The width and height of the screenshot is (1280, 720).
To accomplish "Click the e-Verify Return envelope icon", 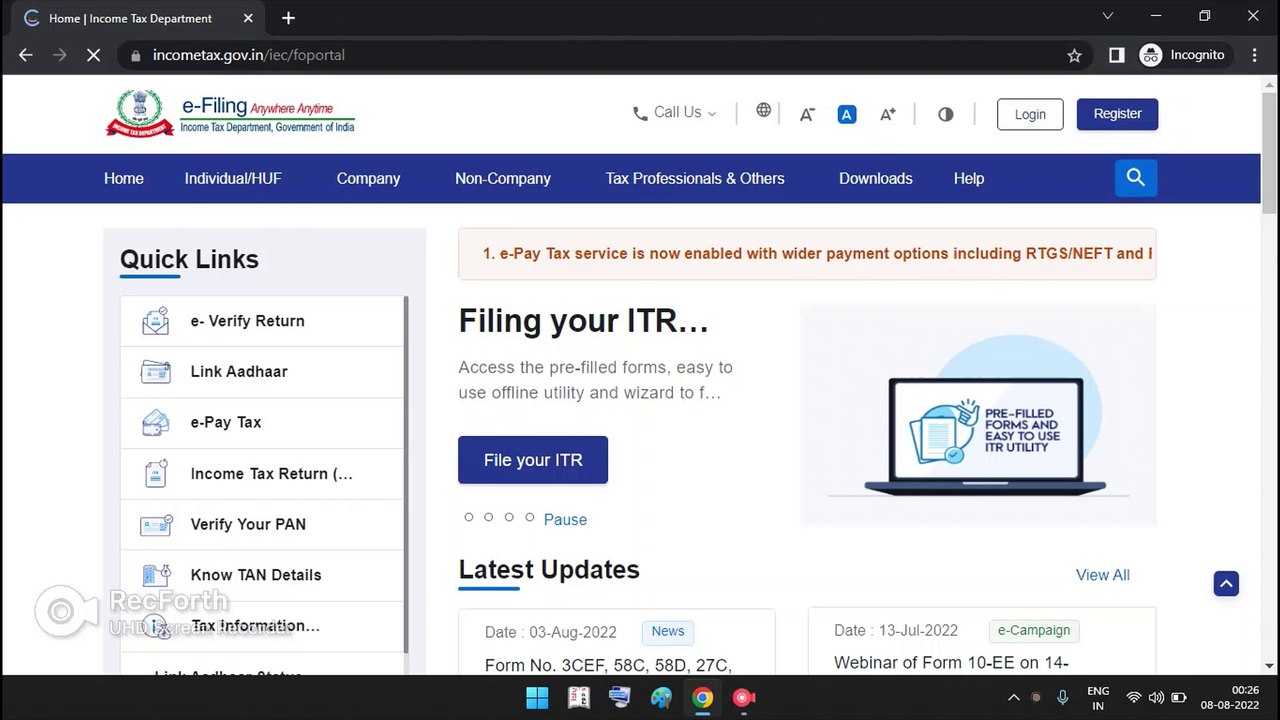I will [x=155, y=321].
